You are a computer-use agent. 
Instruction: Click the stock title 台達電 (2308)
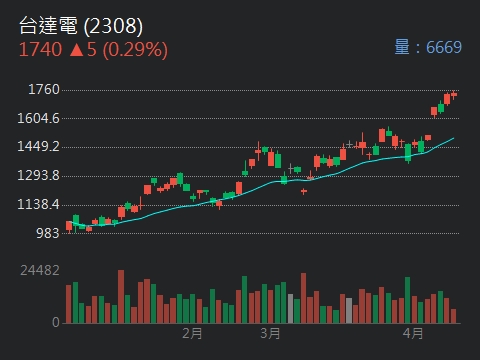click(x=81, y=26)
